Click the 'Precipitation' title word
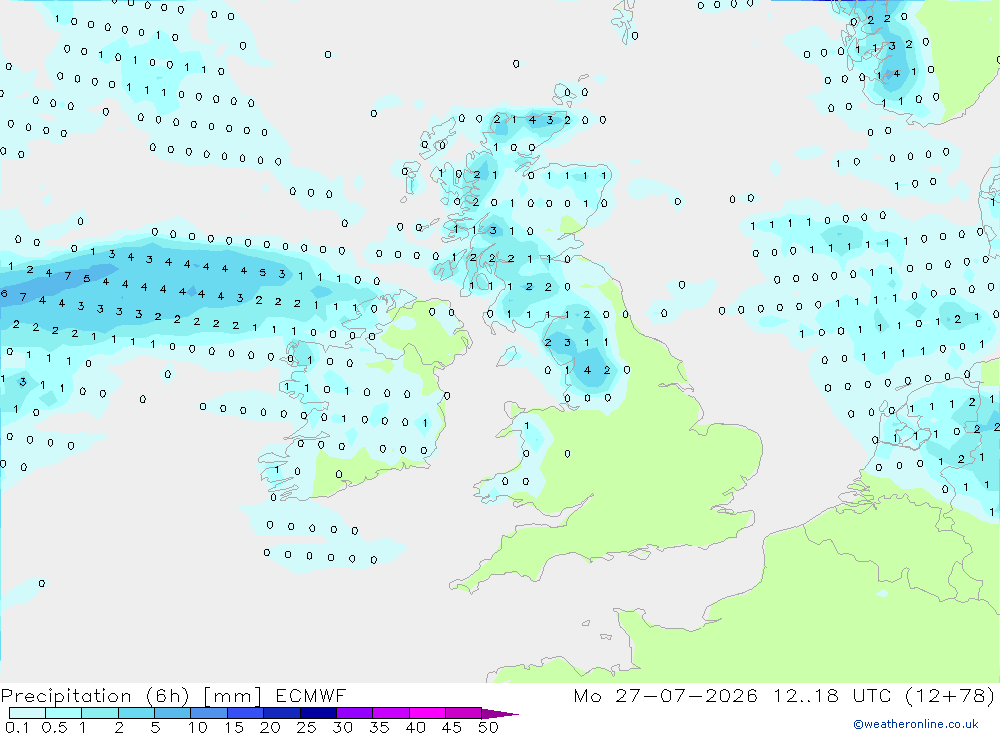 66,696
